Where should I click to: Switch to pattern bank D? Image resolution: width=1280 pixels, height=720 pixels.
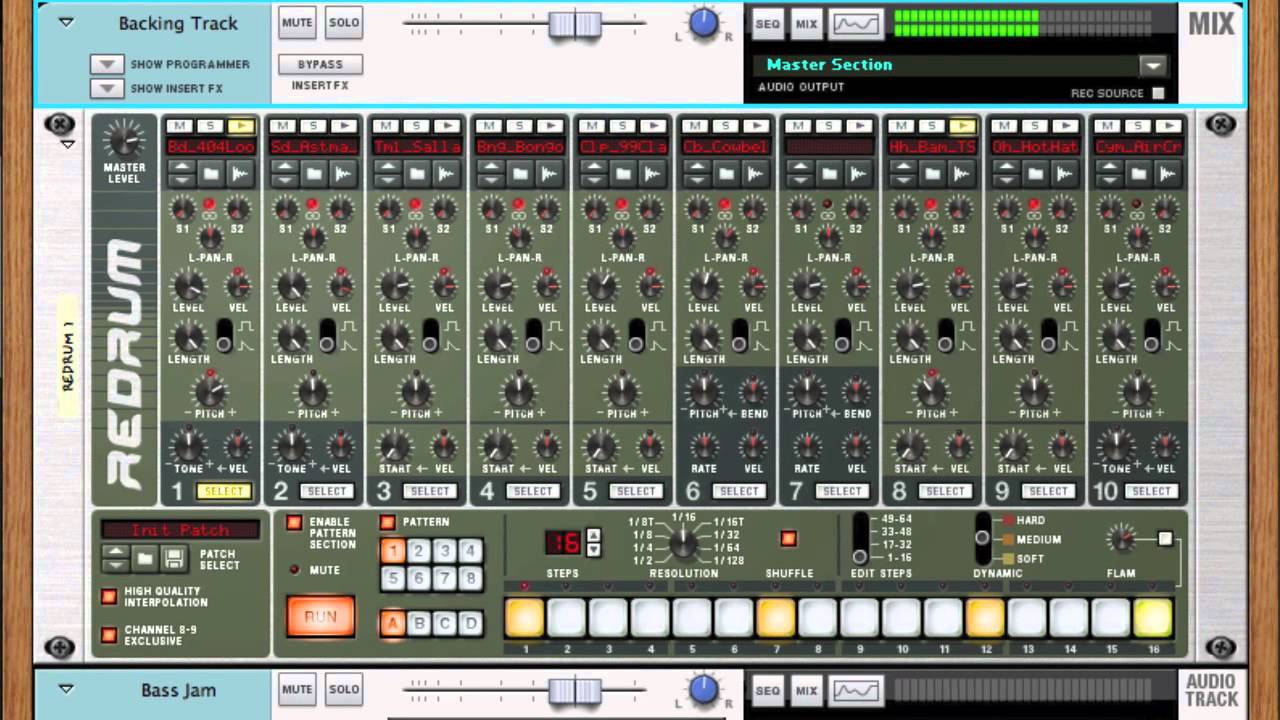(x=469, y=623)
